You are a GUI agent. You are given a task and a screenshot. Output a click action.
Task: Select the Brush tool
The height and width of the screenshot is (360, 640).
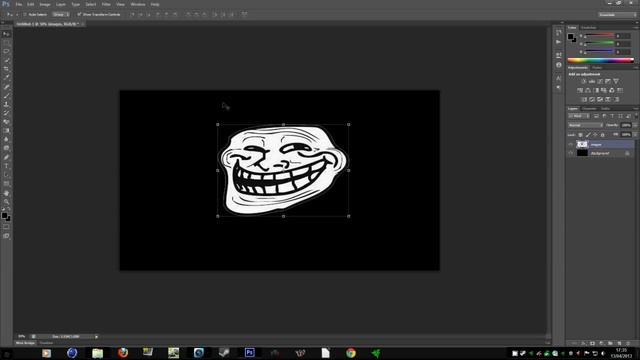(6, 96)
